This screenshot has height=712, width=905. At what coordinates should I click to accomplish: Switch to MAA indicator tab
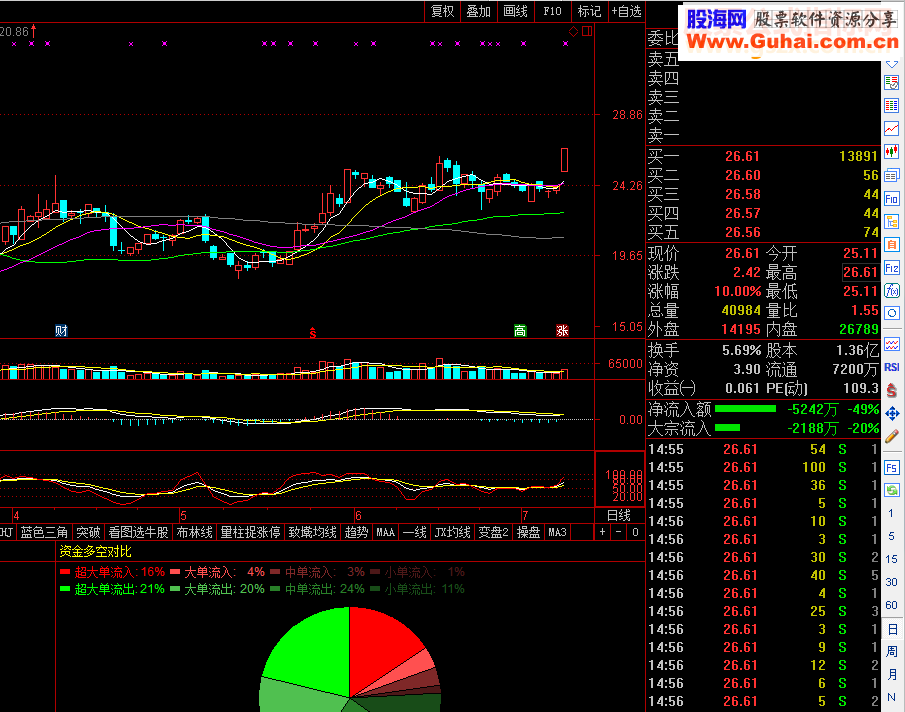coord(386,532)
